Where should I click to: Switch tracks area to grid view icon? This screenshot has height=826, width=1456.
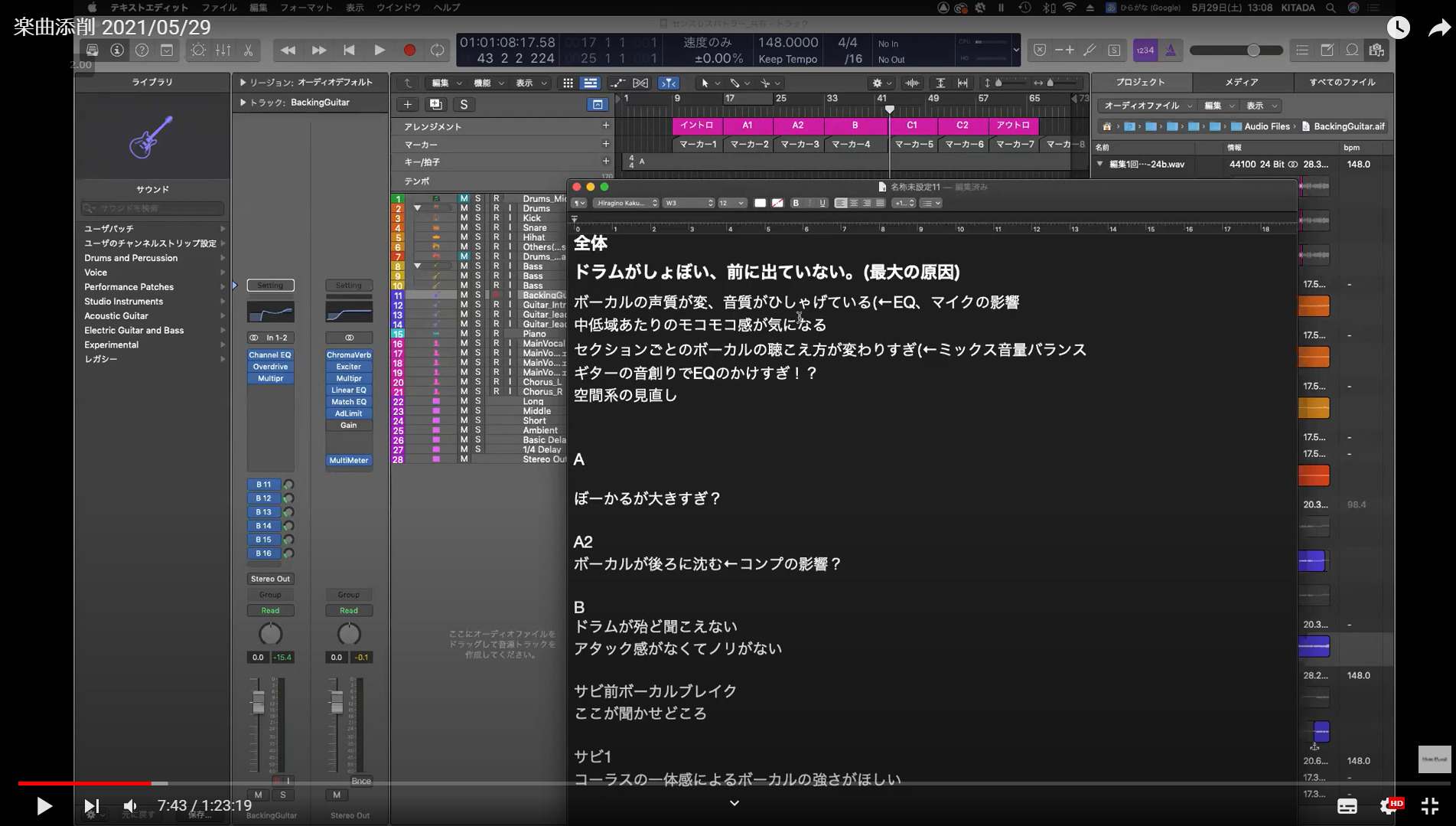[x=568, y=83]
